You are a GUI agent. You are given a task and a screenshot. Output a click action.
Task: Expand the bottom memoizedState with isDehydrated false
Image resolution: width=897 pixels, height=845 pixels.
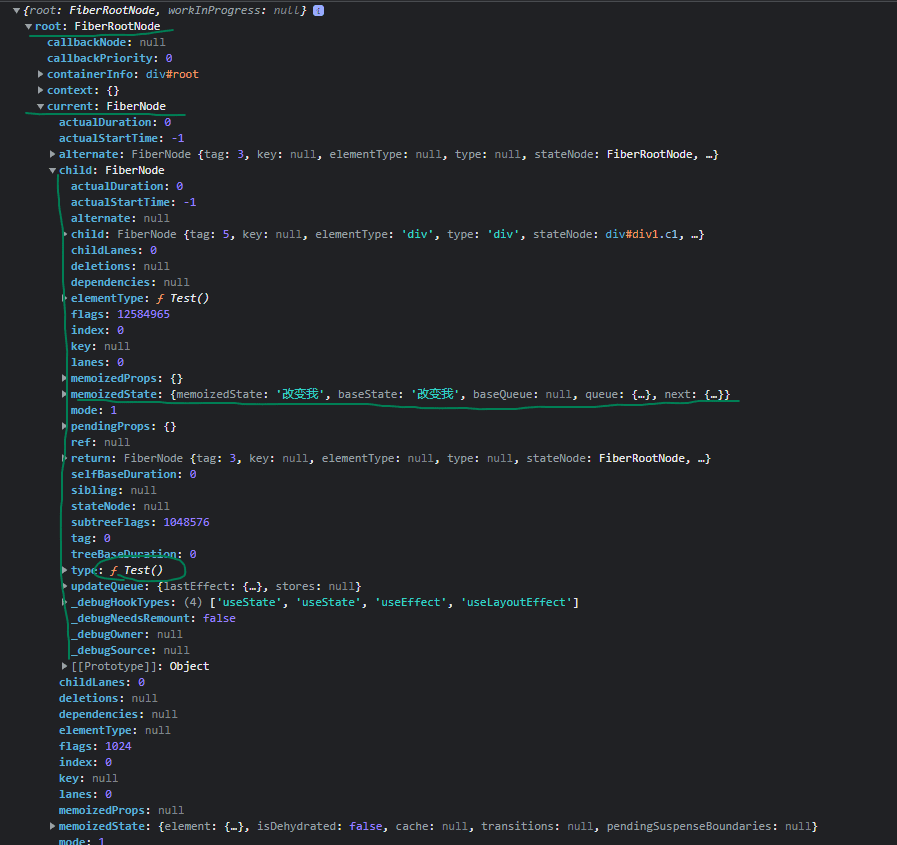point(52,825)
